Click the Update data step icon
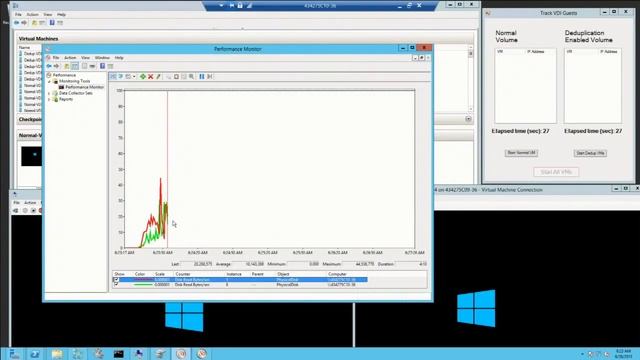Image resolution: width=640 pixels, height=360 pixels. [x=209, y=77]
